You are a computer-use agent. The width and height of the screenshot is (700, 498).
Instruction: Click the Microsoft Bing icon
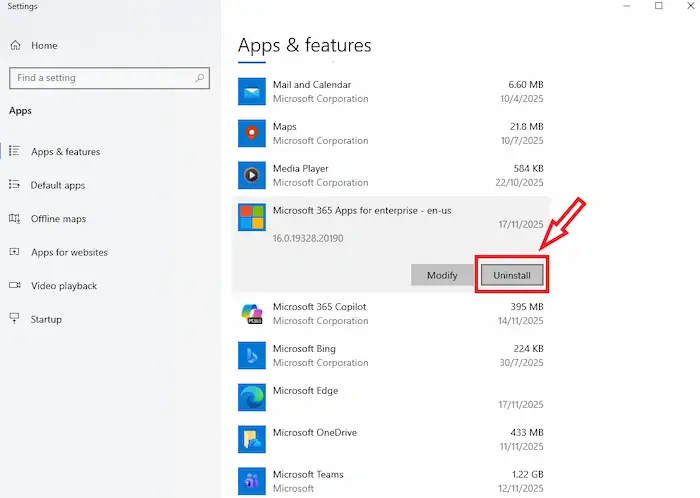252,355
